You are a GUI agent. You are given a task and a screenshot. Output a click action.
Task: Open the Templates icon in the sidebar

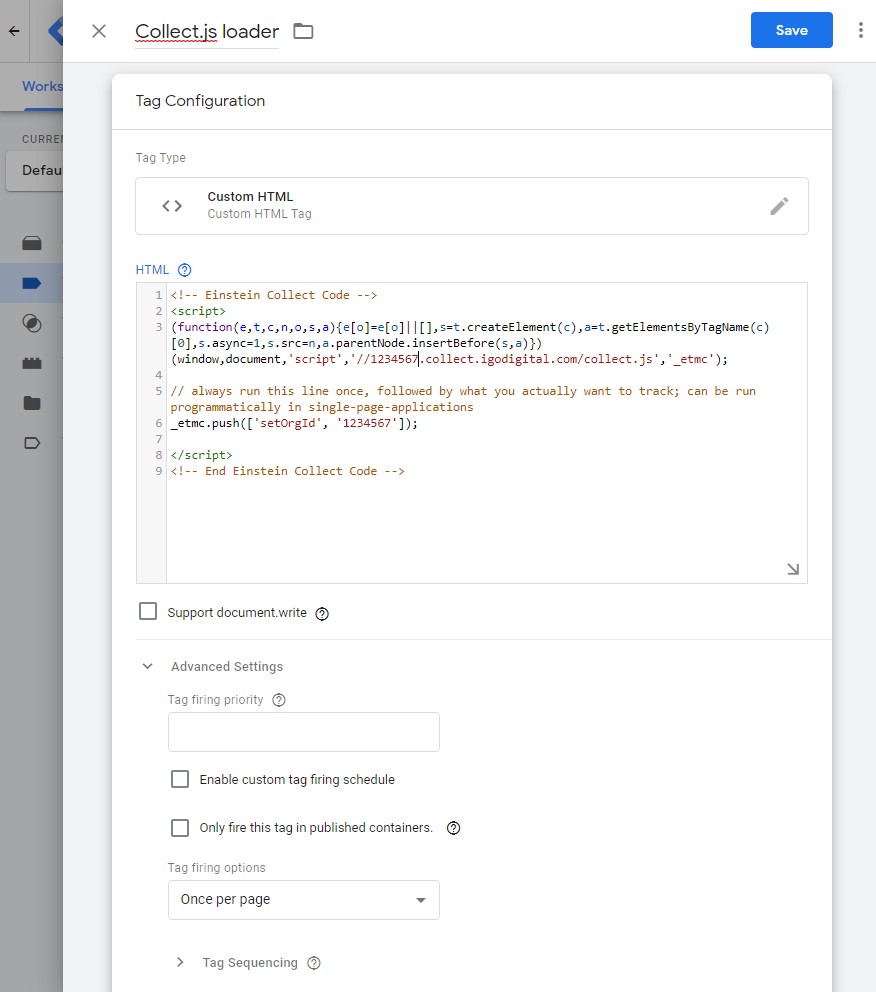(32, 443)
